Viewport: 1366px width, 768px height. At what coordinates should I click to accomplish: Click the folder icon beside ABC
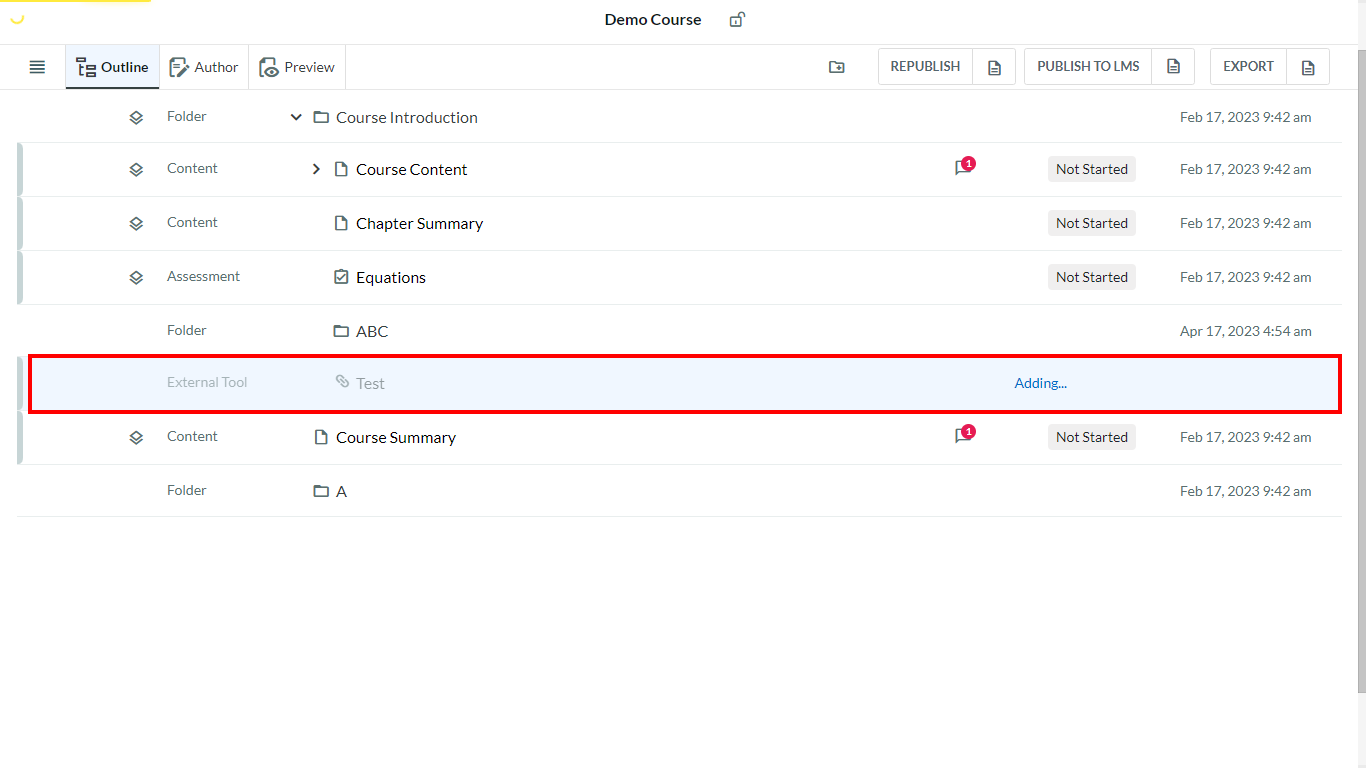341,331
